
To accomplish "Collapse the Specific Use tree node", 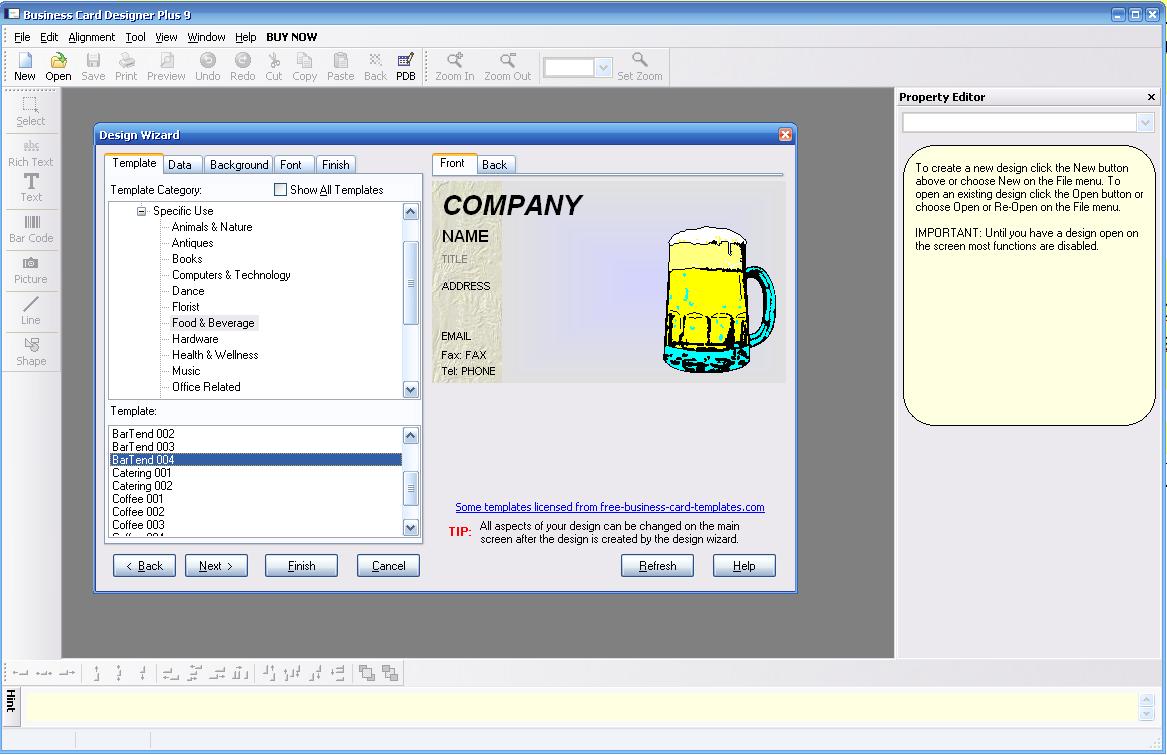I will pos(141,211).
